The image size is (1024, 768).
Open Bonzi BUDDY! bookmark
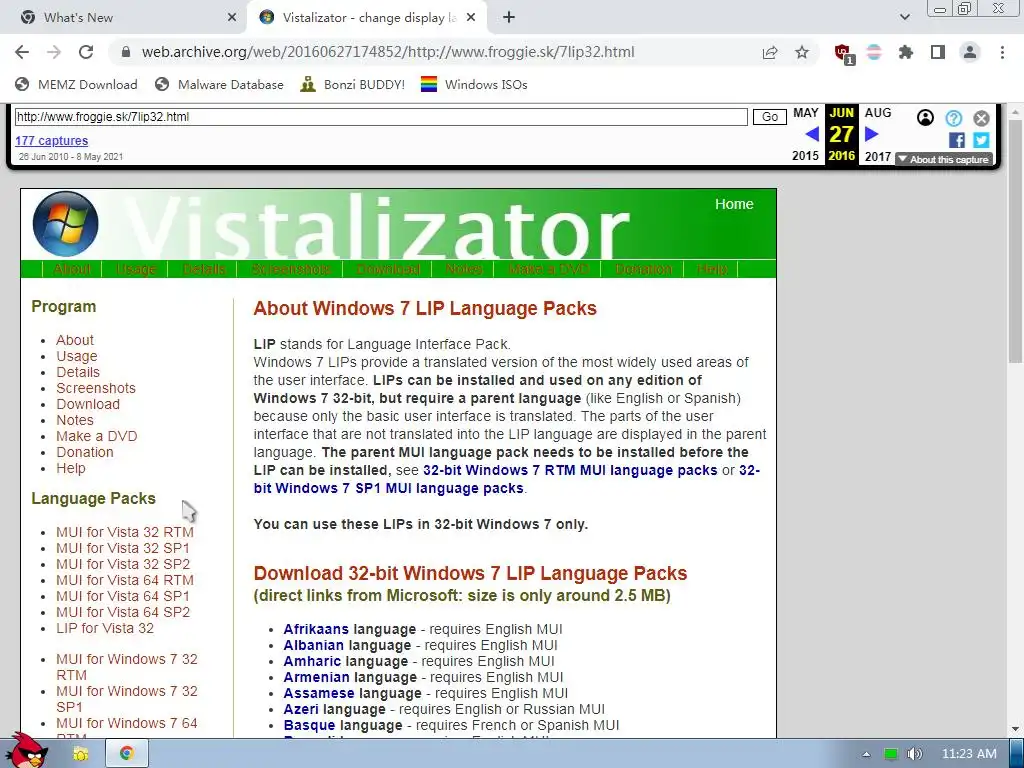tap(353, 84)
